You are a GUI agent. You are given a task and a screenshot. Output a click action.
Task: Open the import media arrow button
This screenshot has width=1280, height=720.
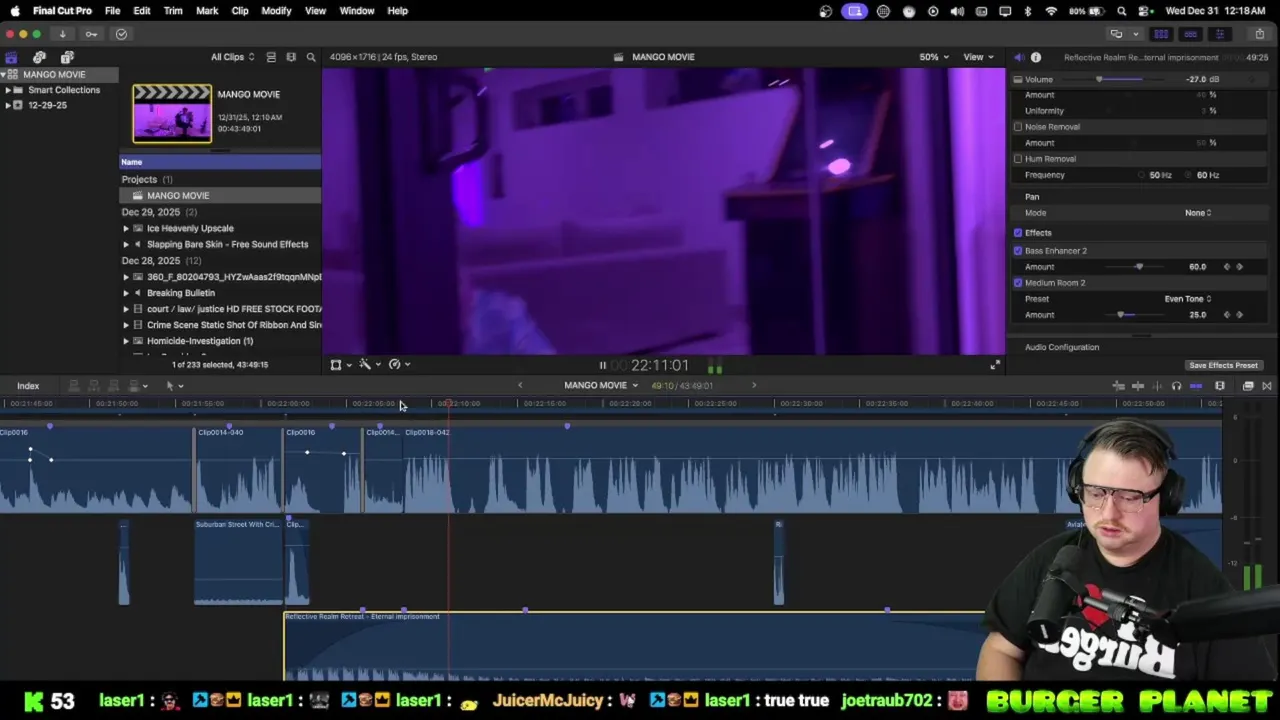coord(62,34)
